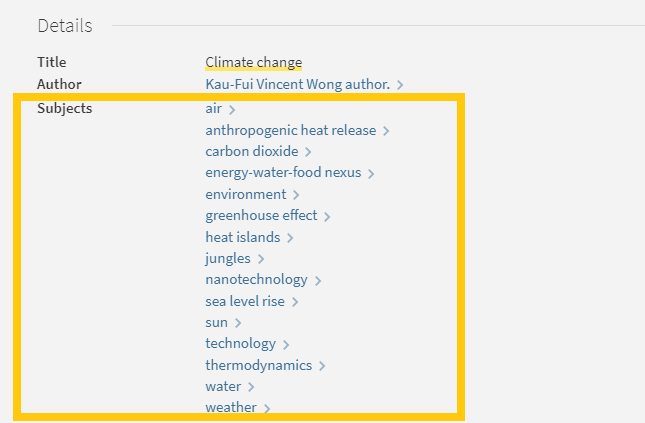645x423 pixels.
Task: Click the chevron next to heat islands
Action: [290, 238]
